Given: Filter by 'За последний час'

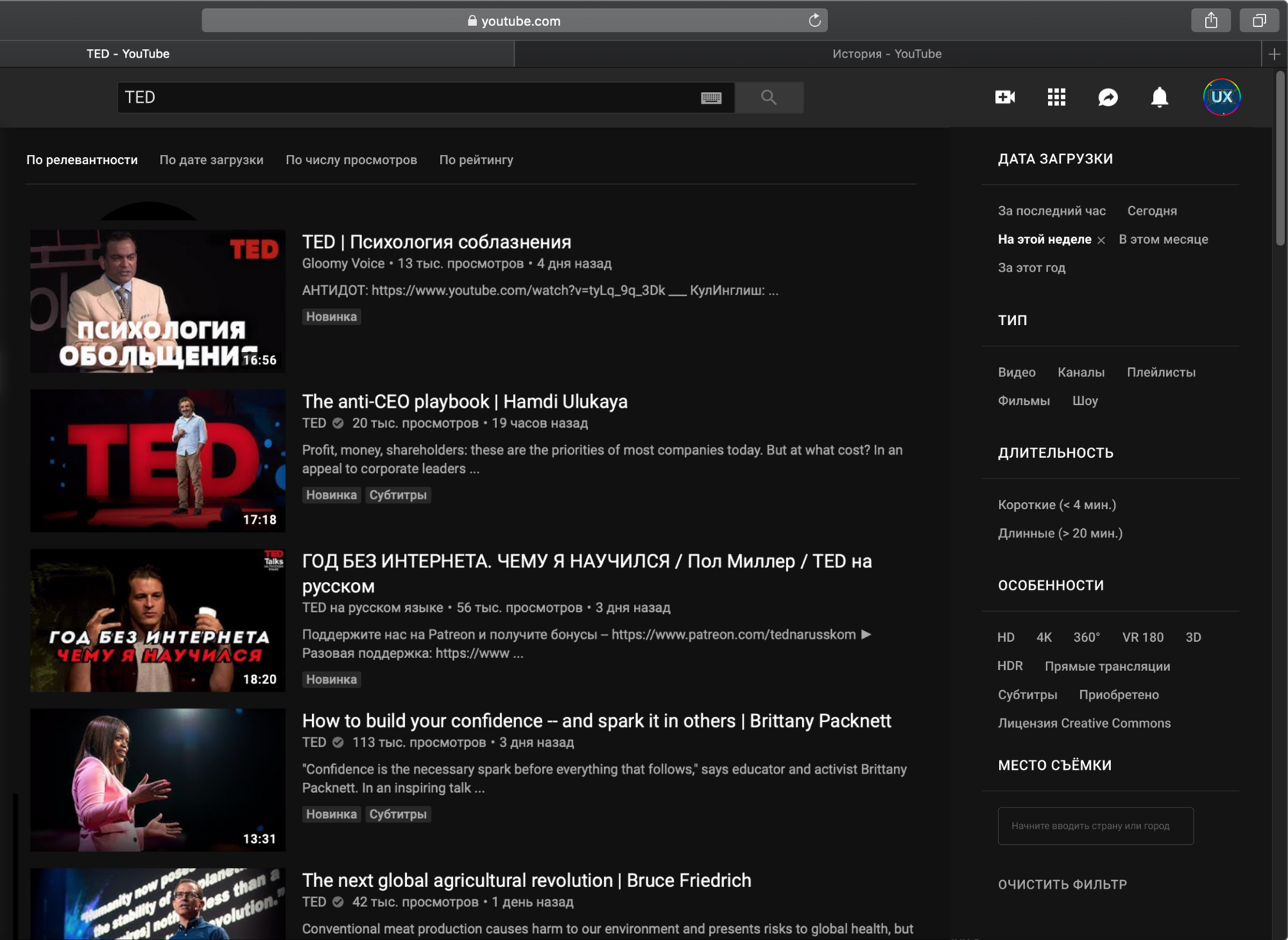Looking at the screenshot, I should coord(1052,211).
